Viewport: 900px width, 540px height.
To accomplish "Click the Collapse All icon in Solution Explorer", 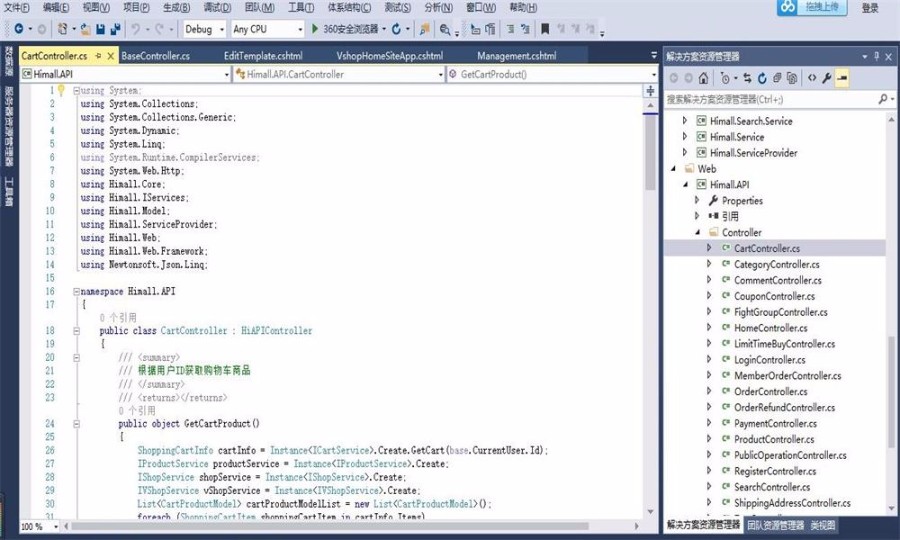I will (777, 77).
